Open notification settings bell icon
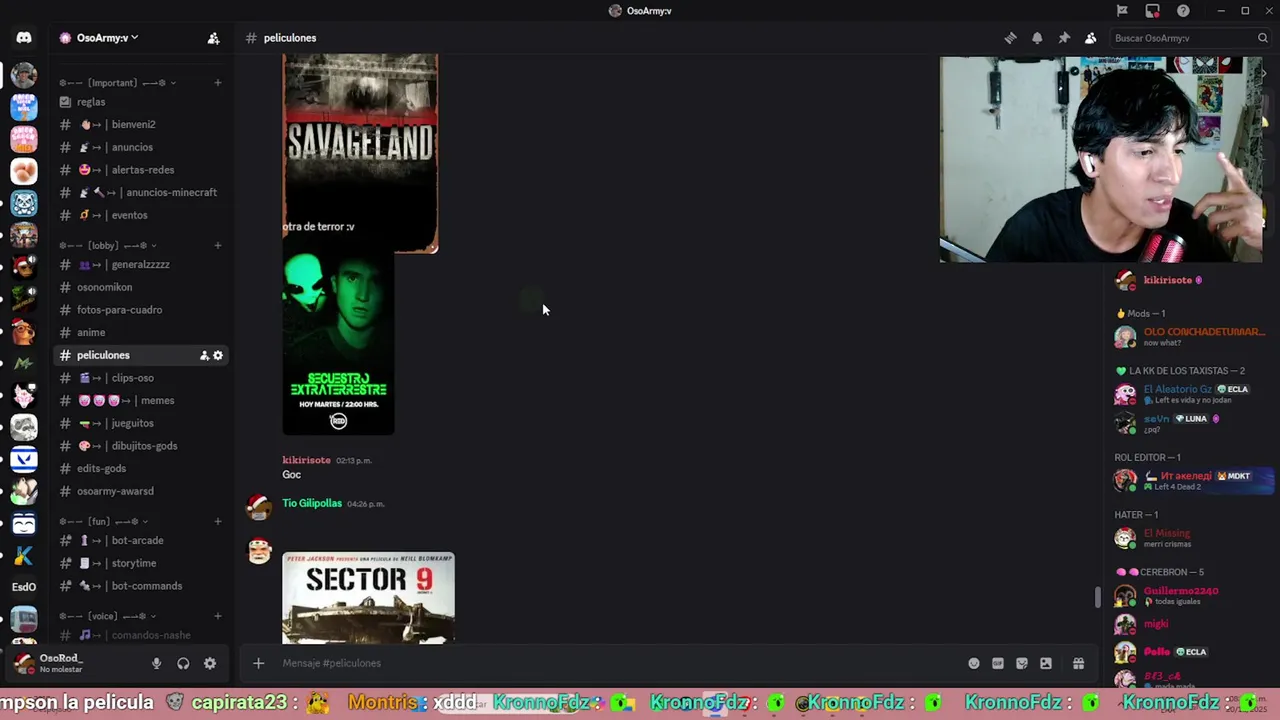The image size is (1280, 720). tap(1037, 38)
